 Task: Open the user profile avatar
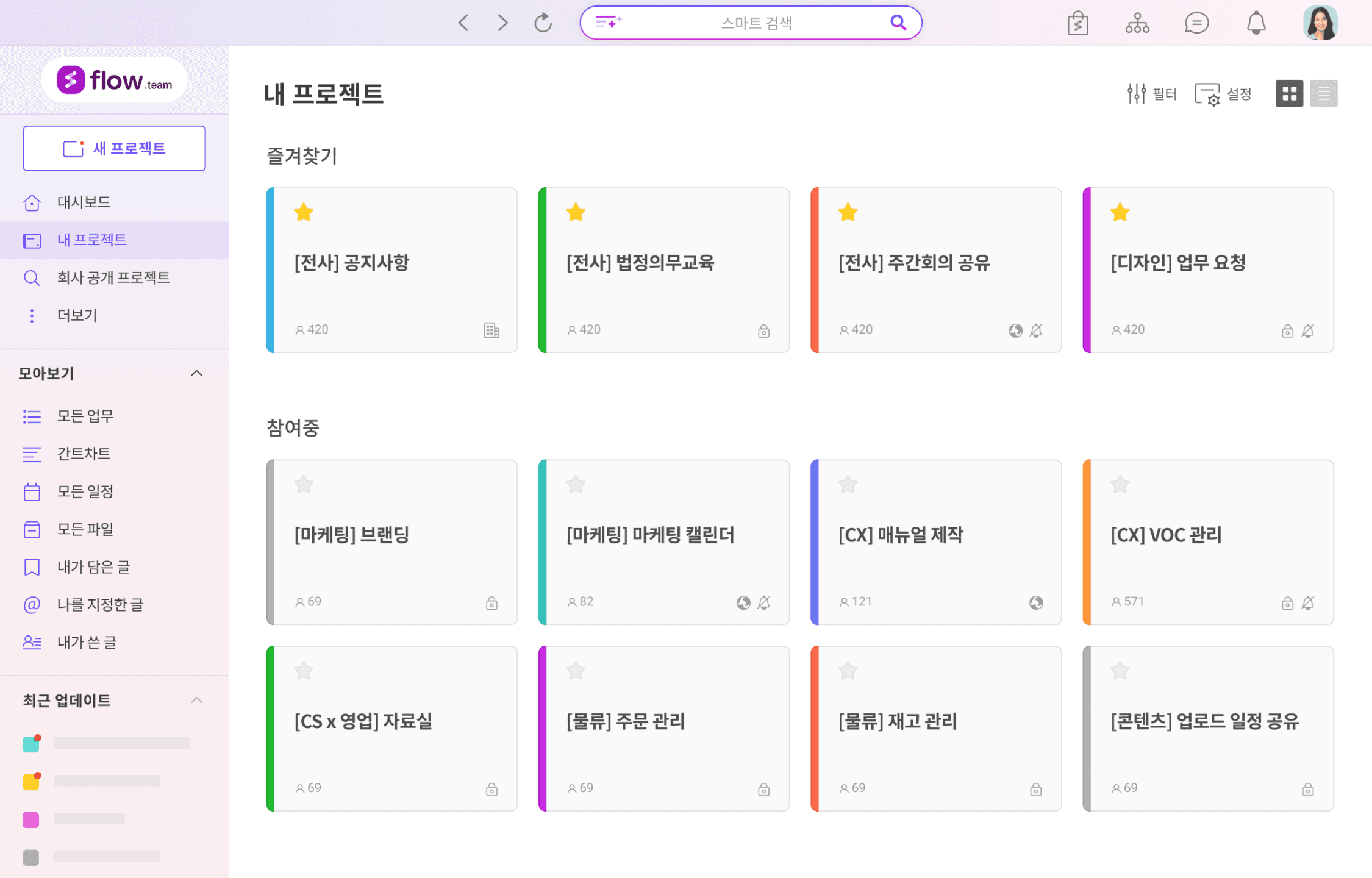pyautogui.click(x=1320, y=23)
